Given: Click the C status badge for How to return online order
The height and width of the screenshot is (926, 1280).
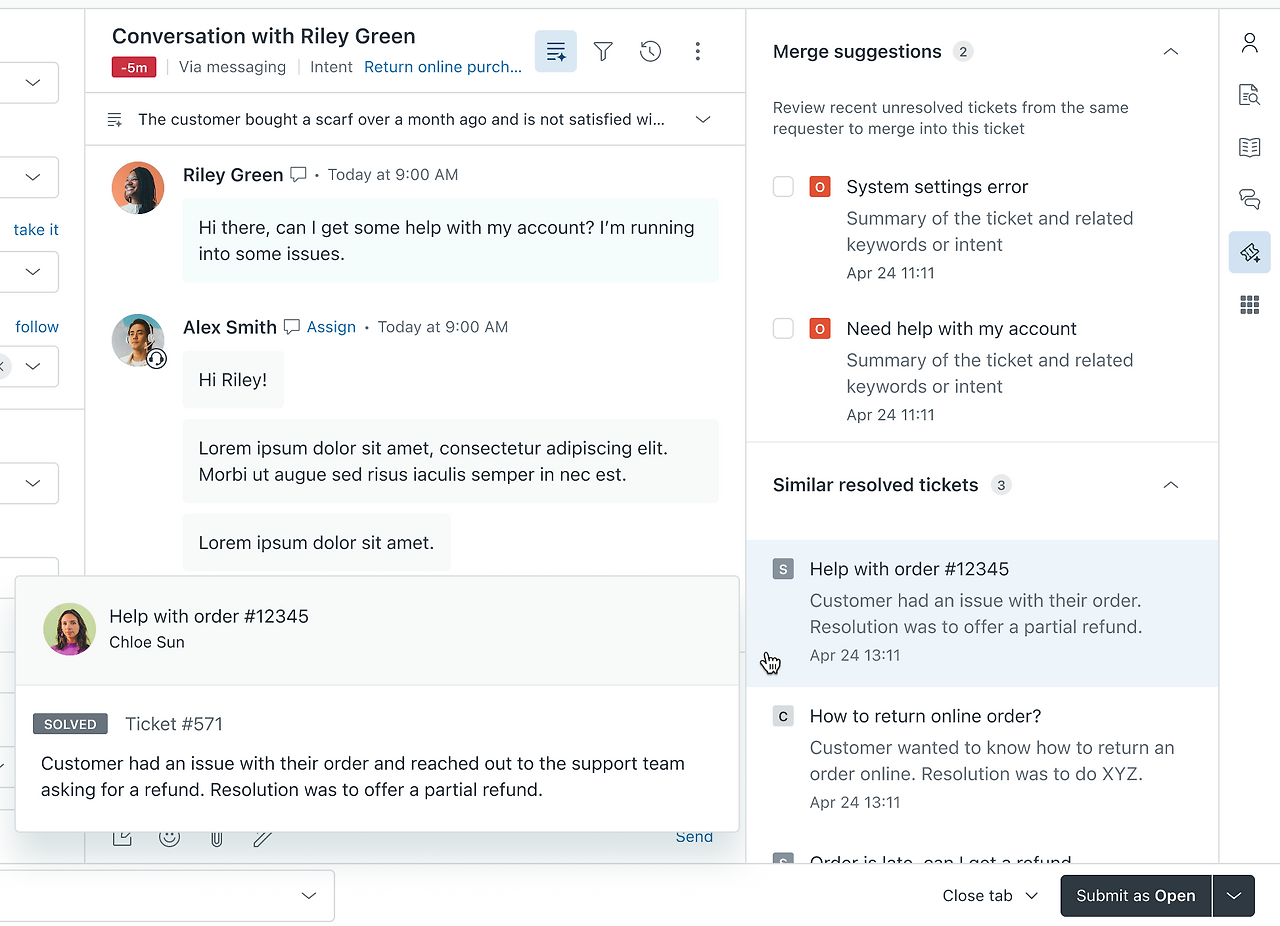Looking at the screenshot, I should point(783,716).
